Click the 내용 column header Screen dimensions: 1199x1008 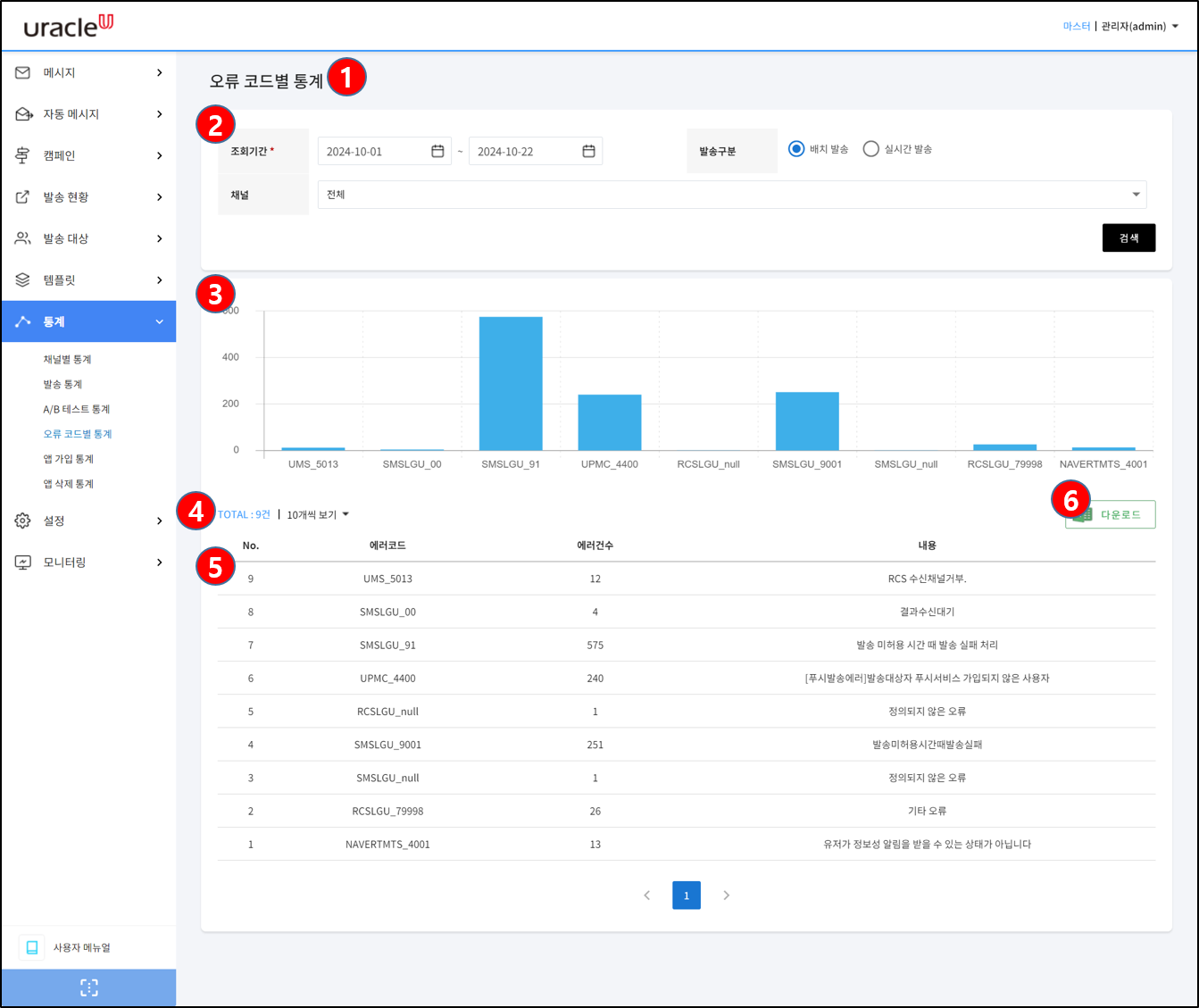pyautogui.click(x=928, y=546)
